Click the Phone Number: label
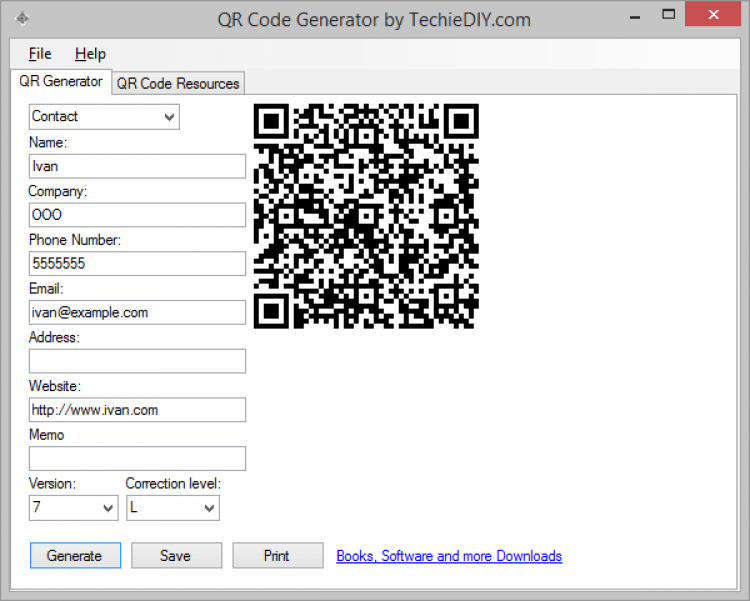Screen dimensions: 750x601 [75, 240]
